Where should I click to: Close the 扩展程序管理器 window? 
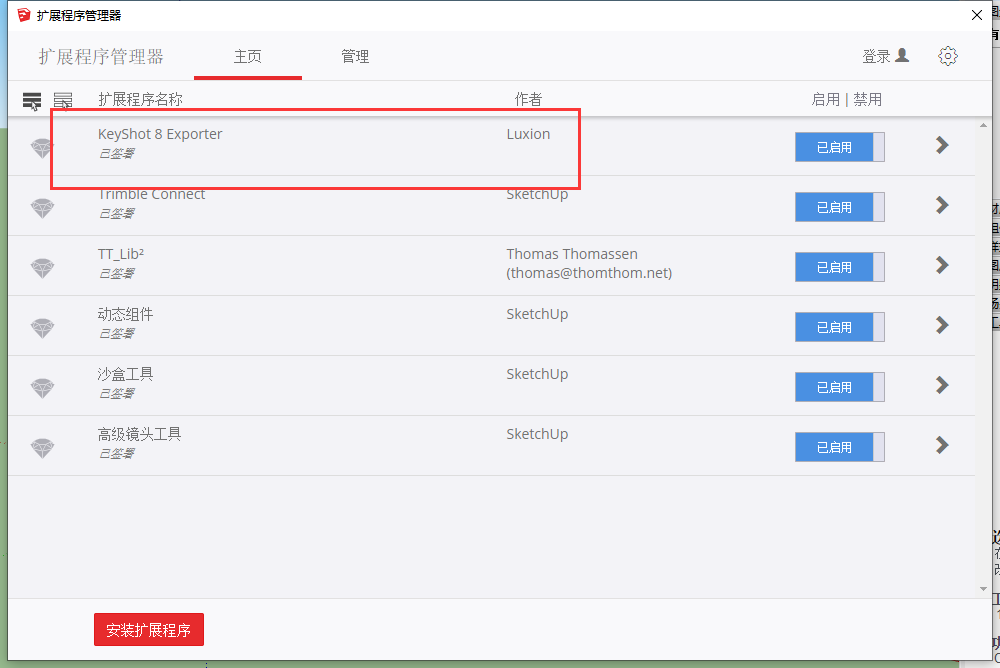pos(976,15)
